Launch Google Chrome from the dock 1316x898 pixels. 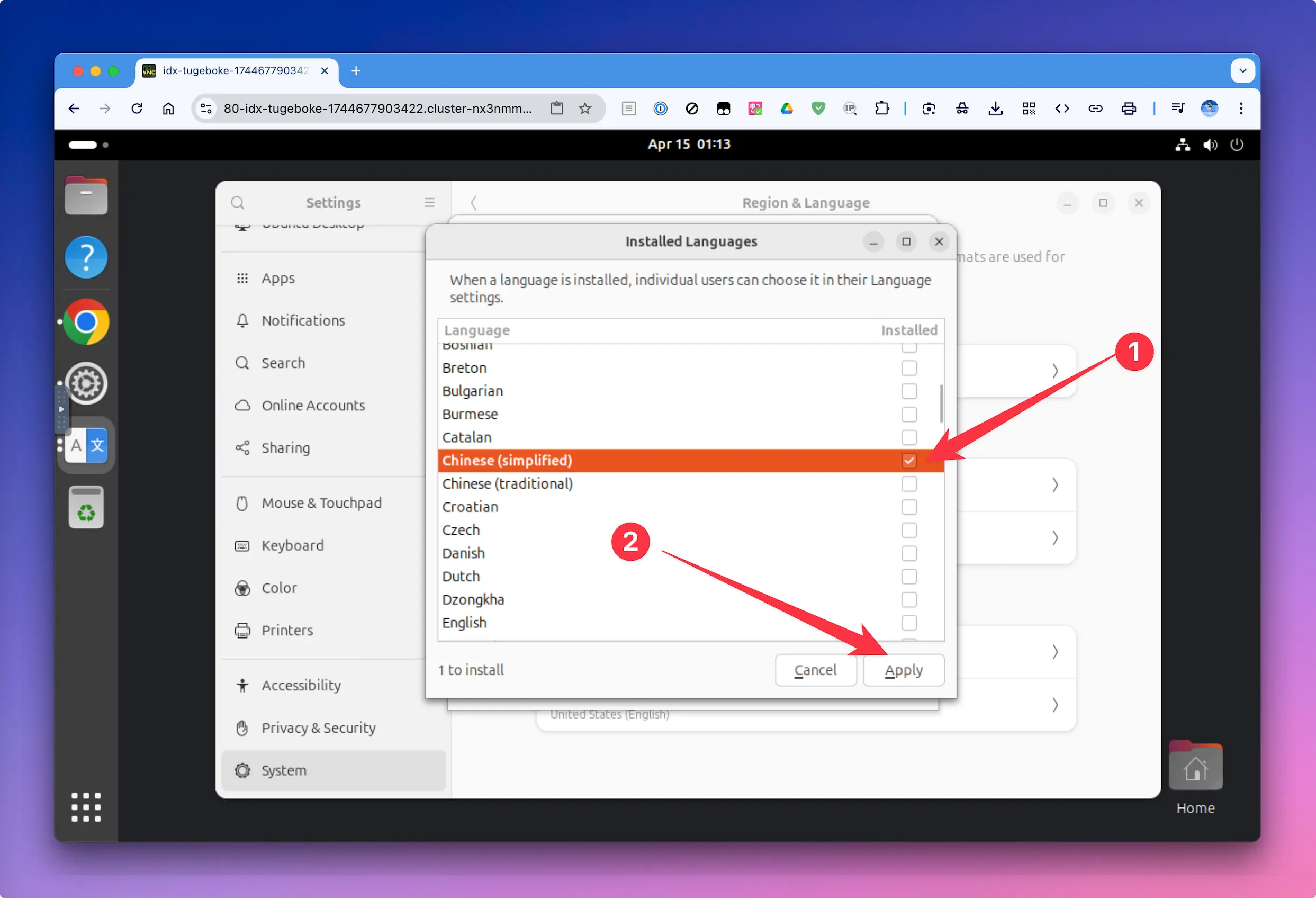click(x=86, y=322)
